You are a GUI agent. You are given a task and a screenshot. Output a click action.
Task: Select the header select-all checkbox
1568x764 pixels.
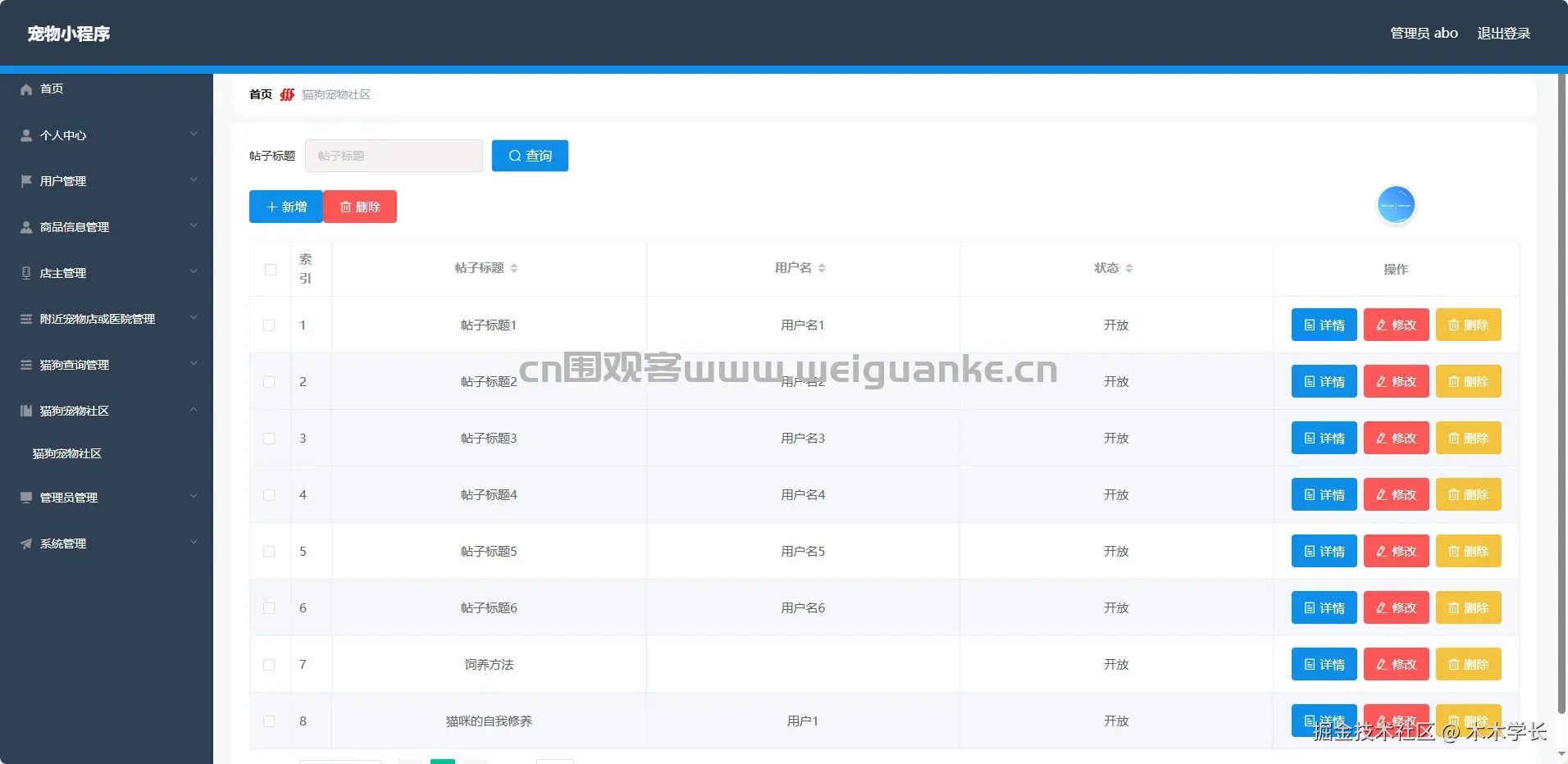pyautogui.click(x=271, y=269)
